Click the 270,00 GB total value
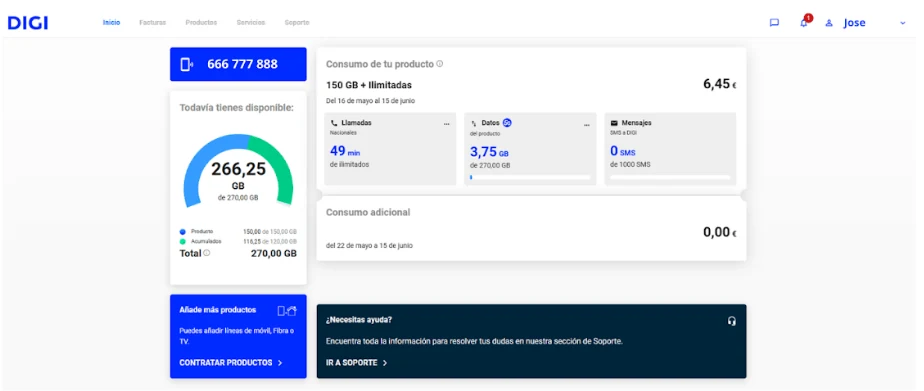Image resolution: width=924 pixels, height=391 pixels. coord(274,253)
